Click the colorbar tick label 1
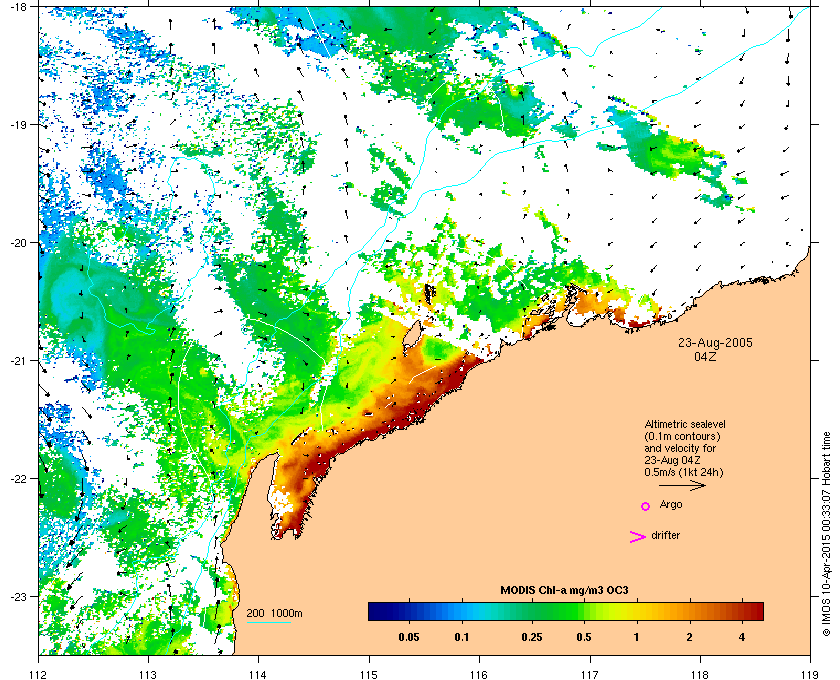 tap(636, 637)
